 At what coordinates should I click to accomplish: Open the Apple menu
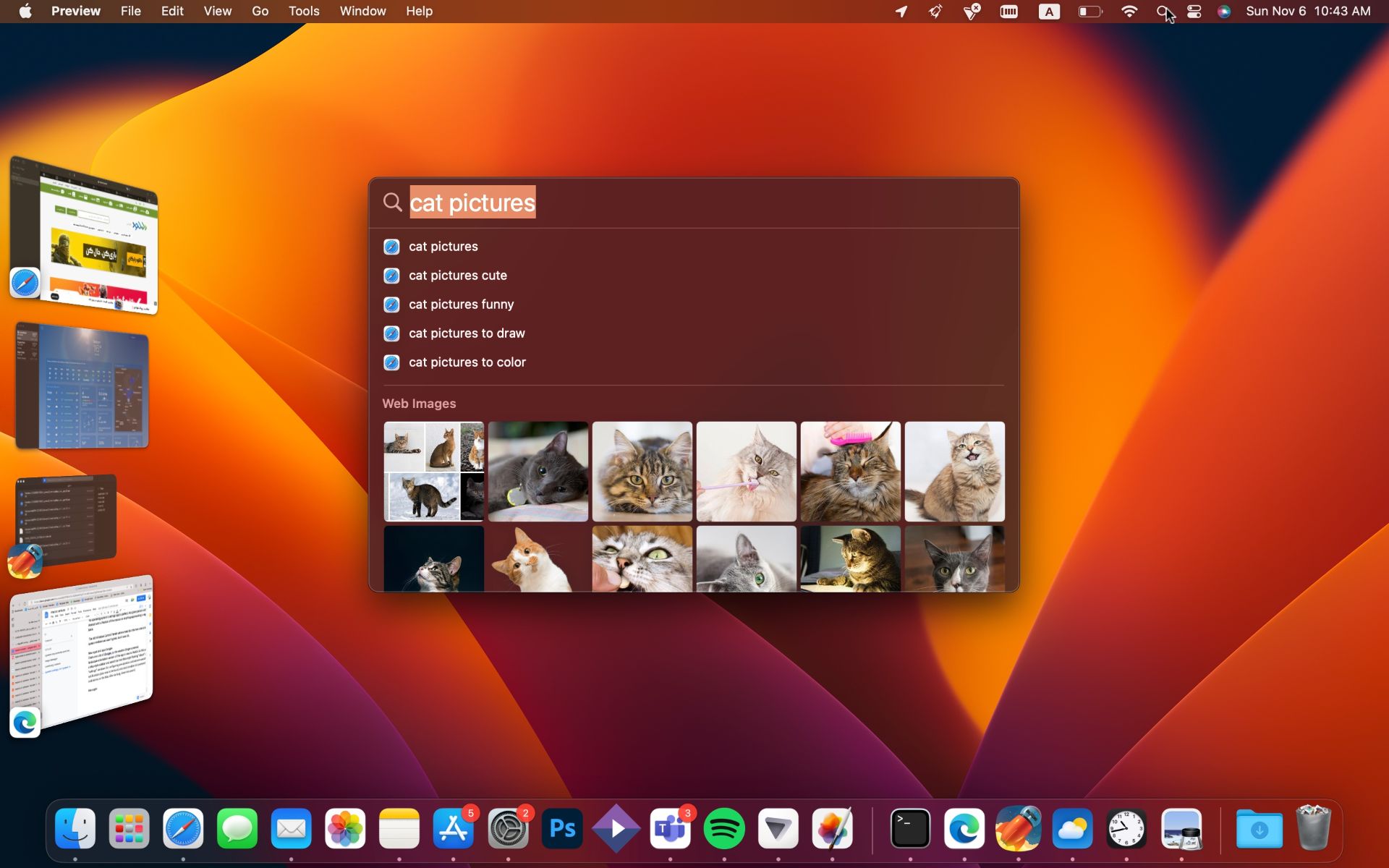pos(25,12)
